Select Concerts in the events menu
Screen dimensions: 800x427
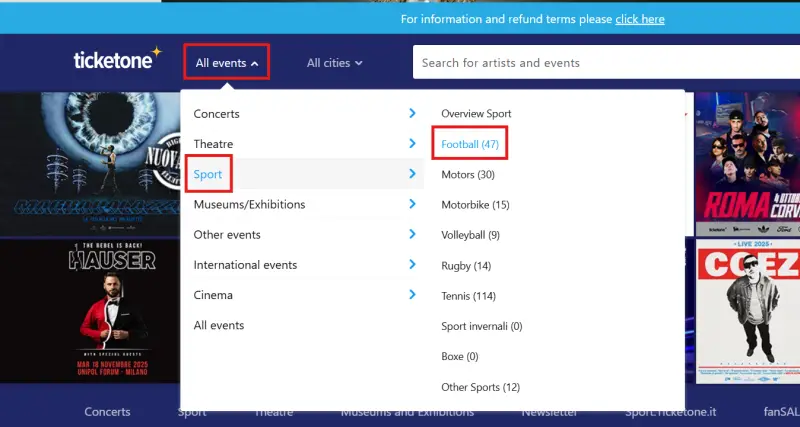pos(216,114)
